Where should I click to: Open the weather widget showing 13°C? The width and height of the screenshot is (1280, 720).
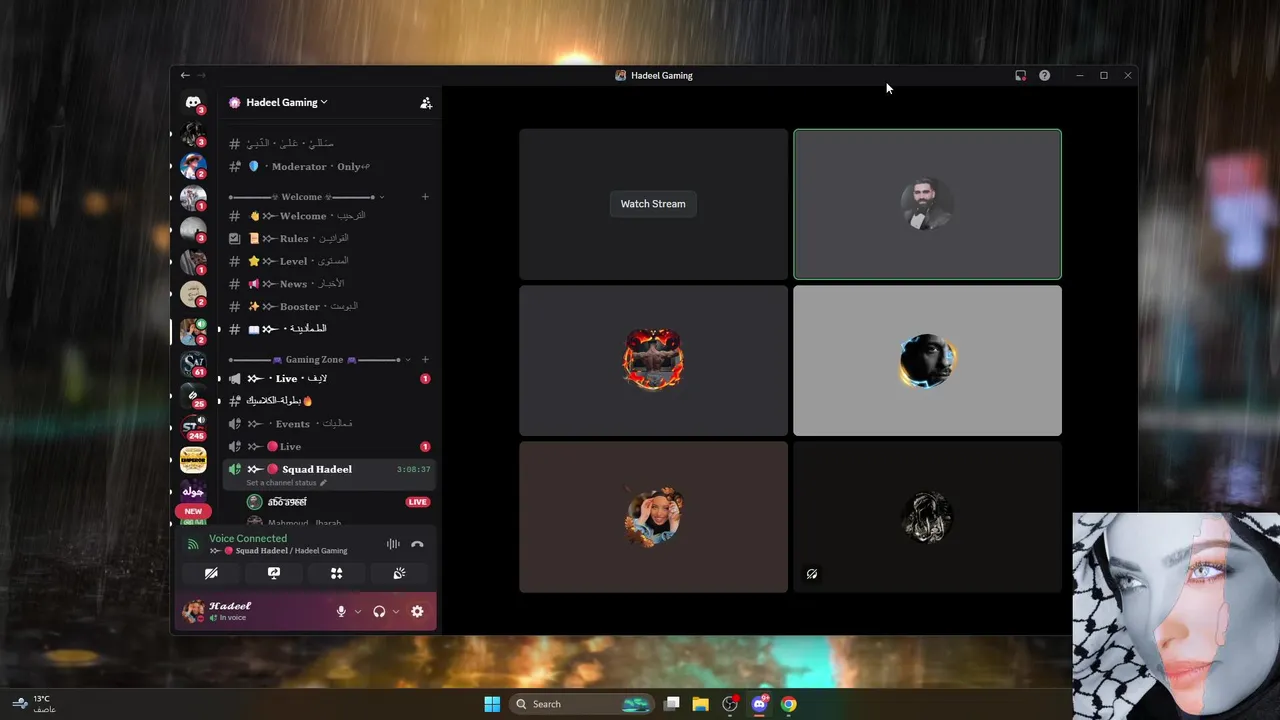[x=33, y=704]
